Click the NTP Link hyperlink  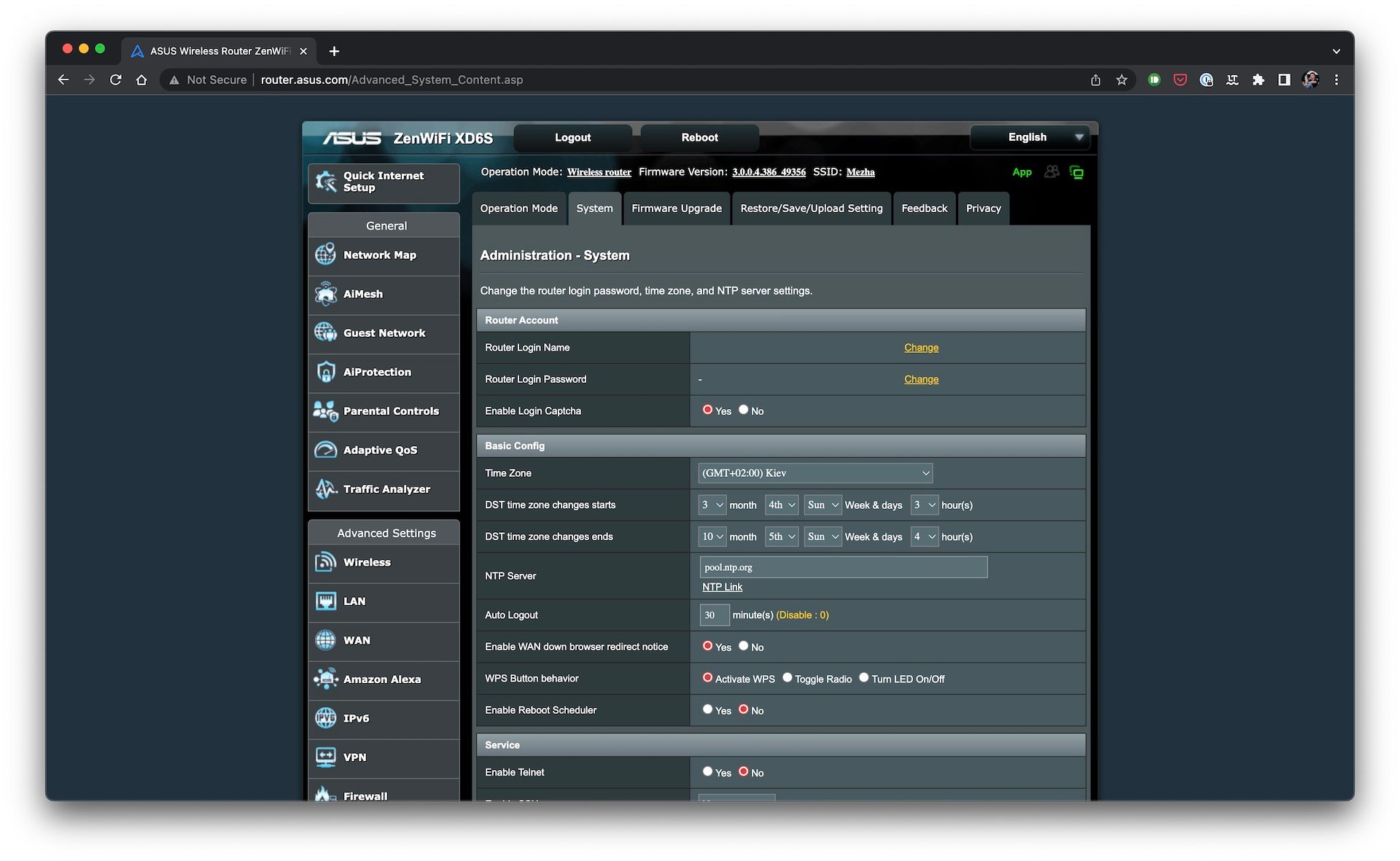(x=721, y=586)
